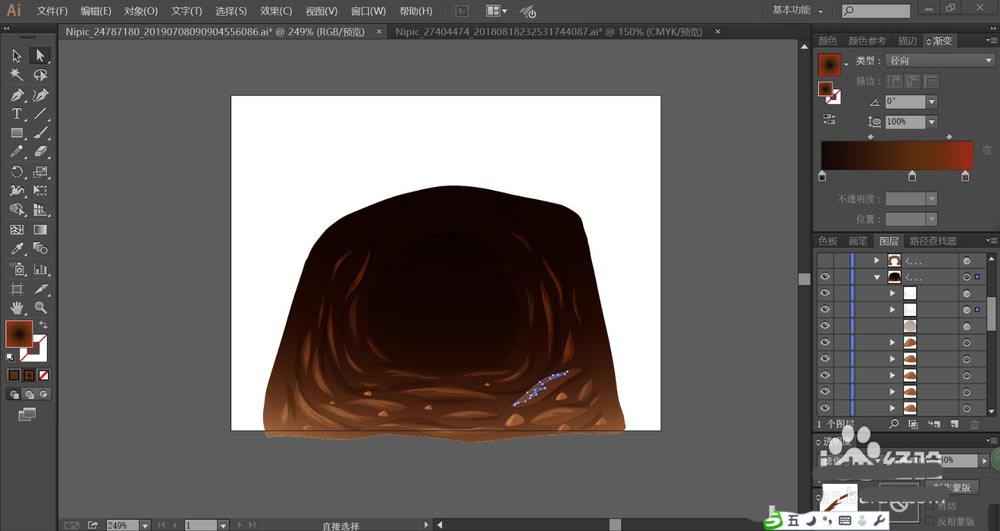Select the Rotate tool
This screenshot has height=531, width=1000.
pyautogui.click(x=17, y=172)
